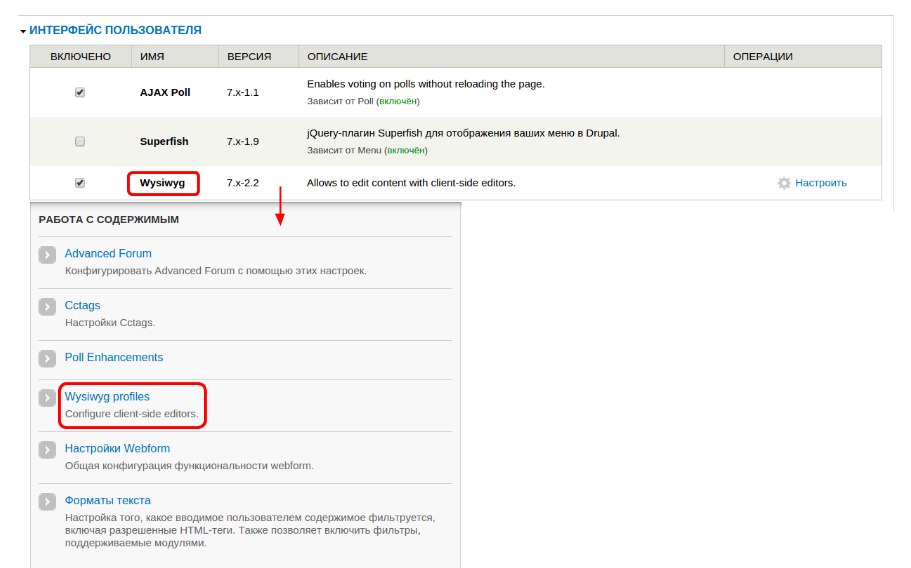Screen dimensions: 911x568
Task: Open the Cctags settings link
Action: click(83, 305)
